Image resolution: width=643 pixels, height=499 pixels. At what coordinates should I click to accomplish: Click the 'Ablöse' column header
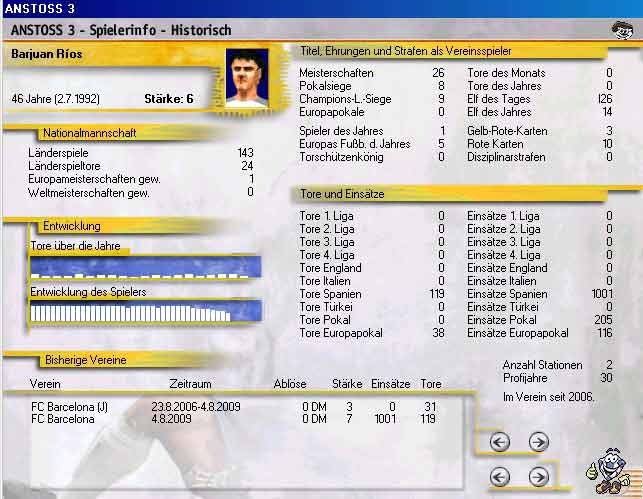pyautogui.click(x=290, y=384)
